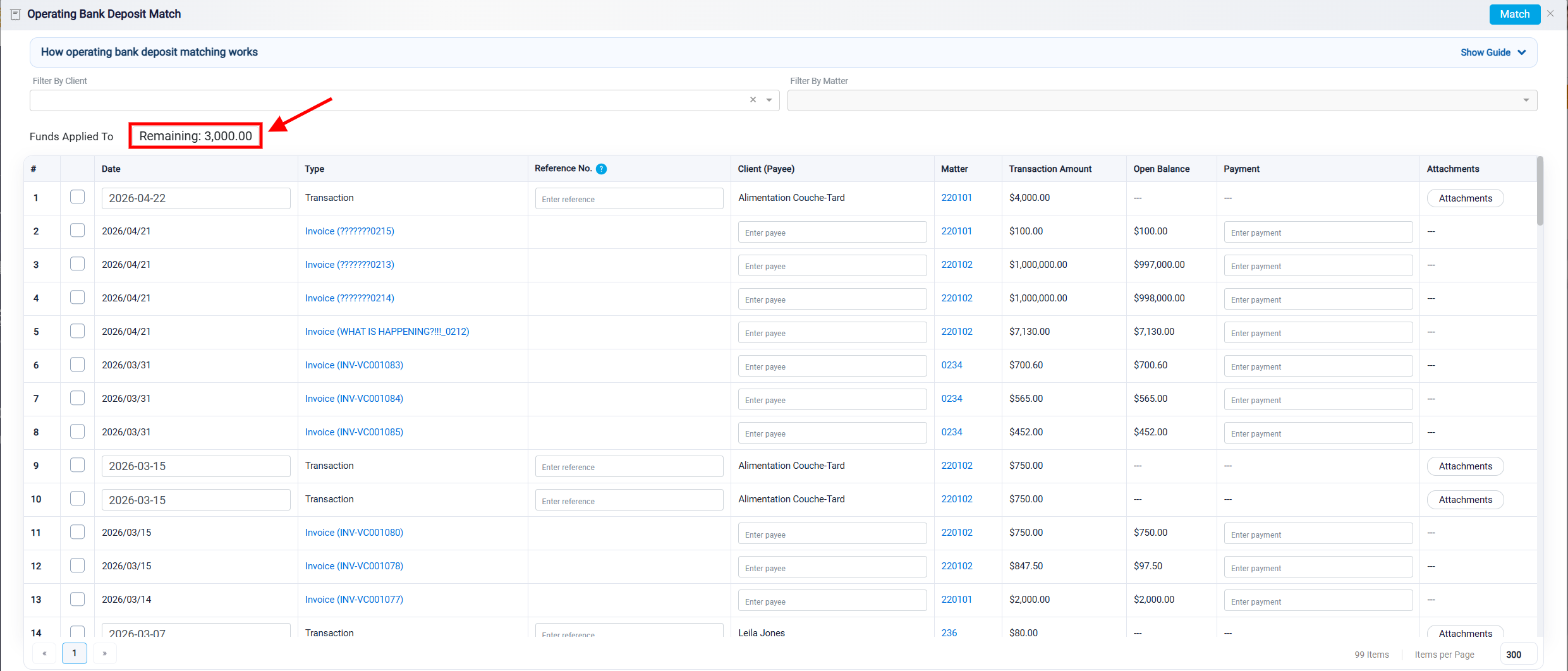This screenshot has height=671, width=1568.
Task: Open Attachments for row 10 transaction
Action: click(1465, 500)
